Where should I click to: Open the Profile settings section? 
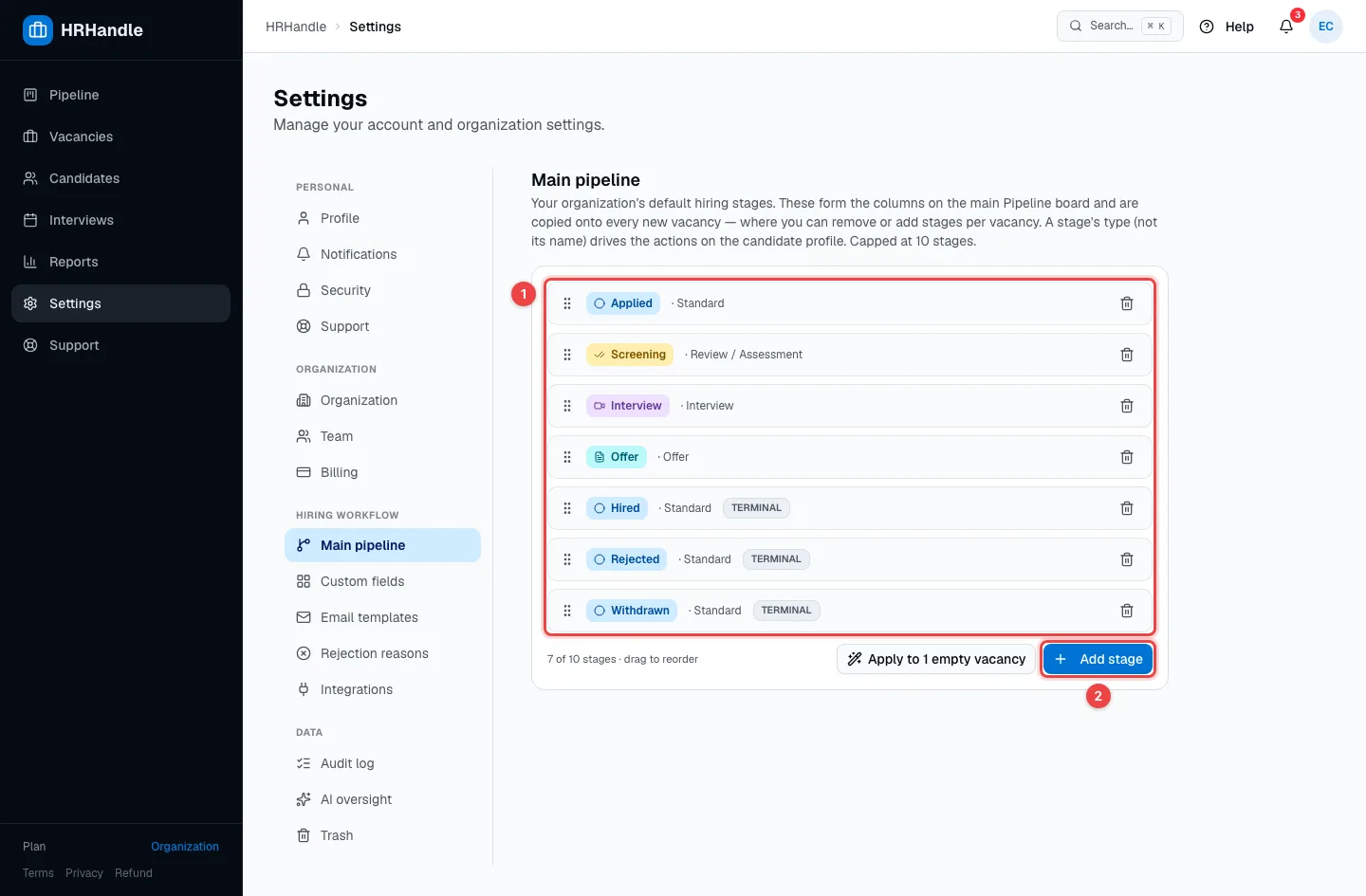(x=382, y=218)
